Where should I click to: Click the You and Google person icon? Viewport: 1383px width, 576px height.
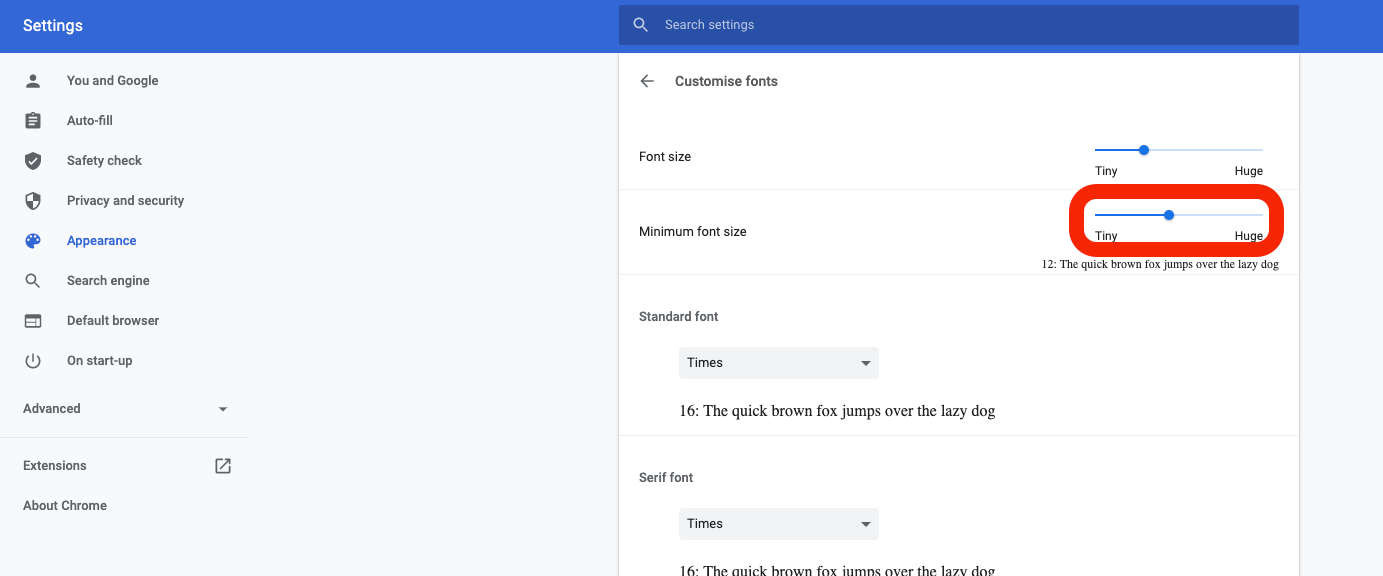[33, 81]
